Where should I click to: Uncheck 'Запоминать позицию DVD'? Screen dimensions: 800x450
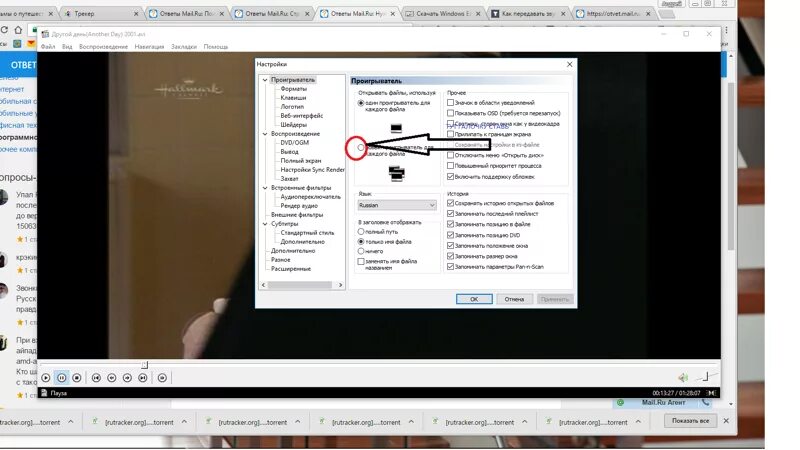tap(451, 235)
